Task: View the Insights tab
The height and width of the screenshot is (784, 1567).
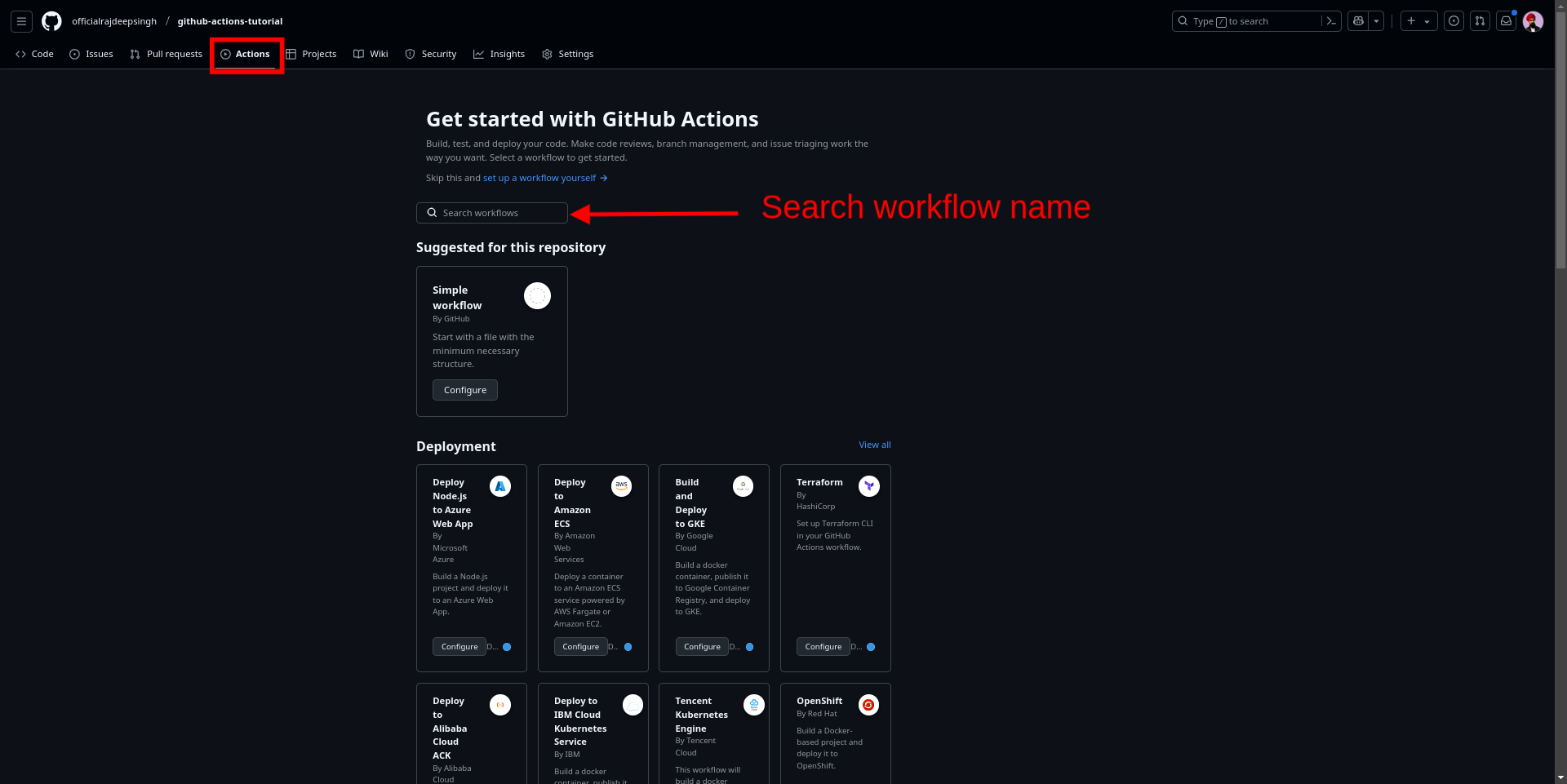Action: (x=499, y=54)
